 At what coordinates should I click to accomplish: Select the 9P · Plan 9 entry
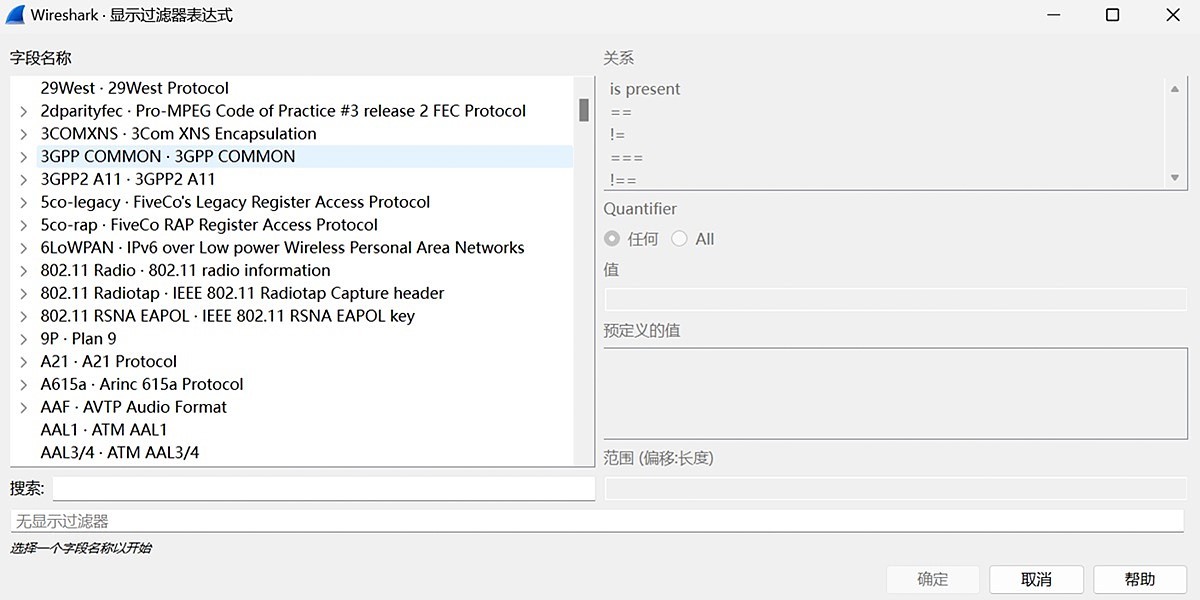point(78,338)
